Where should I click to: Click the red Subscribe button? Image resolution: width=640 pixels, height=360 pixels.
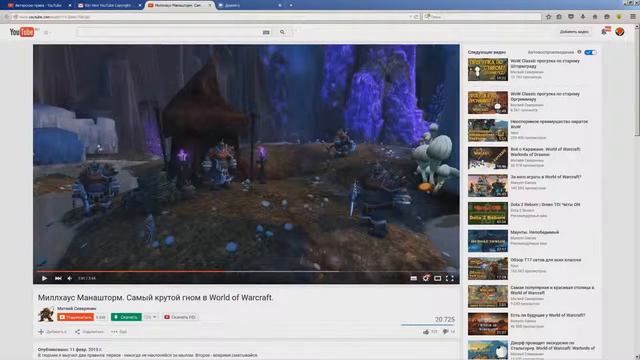[x=76, y=317]
